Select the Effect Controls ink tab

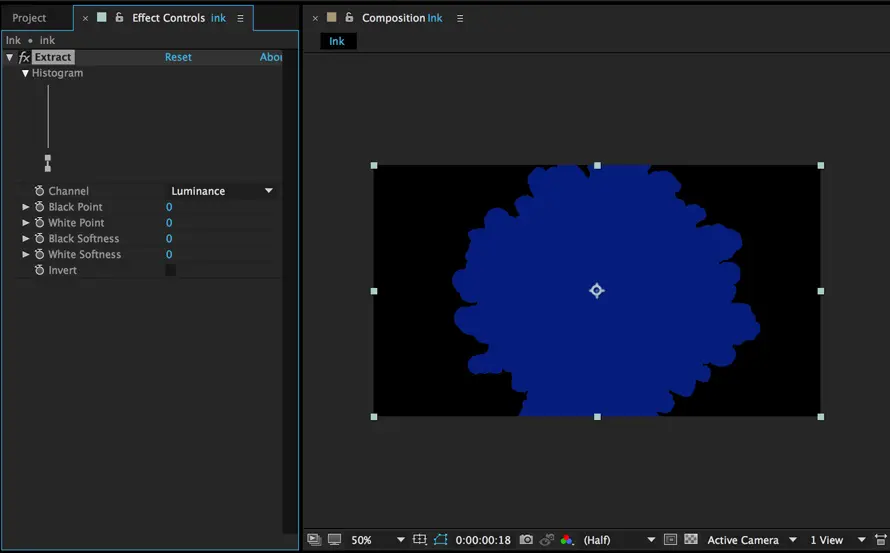coord(179,18)
